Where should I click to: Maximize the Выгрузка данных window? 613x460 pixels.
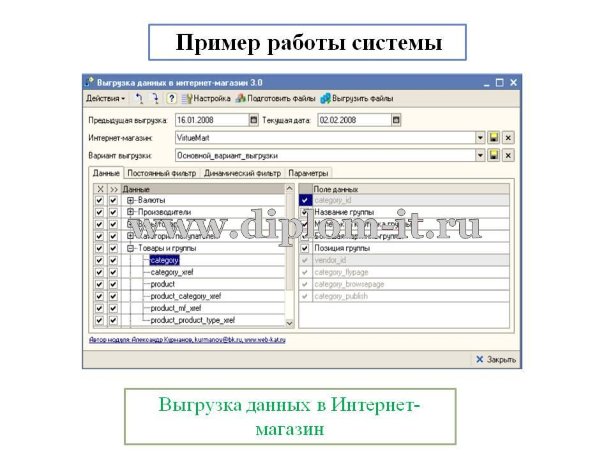pyautogui.click(x=500, y=83)
